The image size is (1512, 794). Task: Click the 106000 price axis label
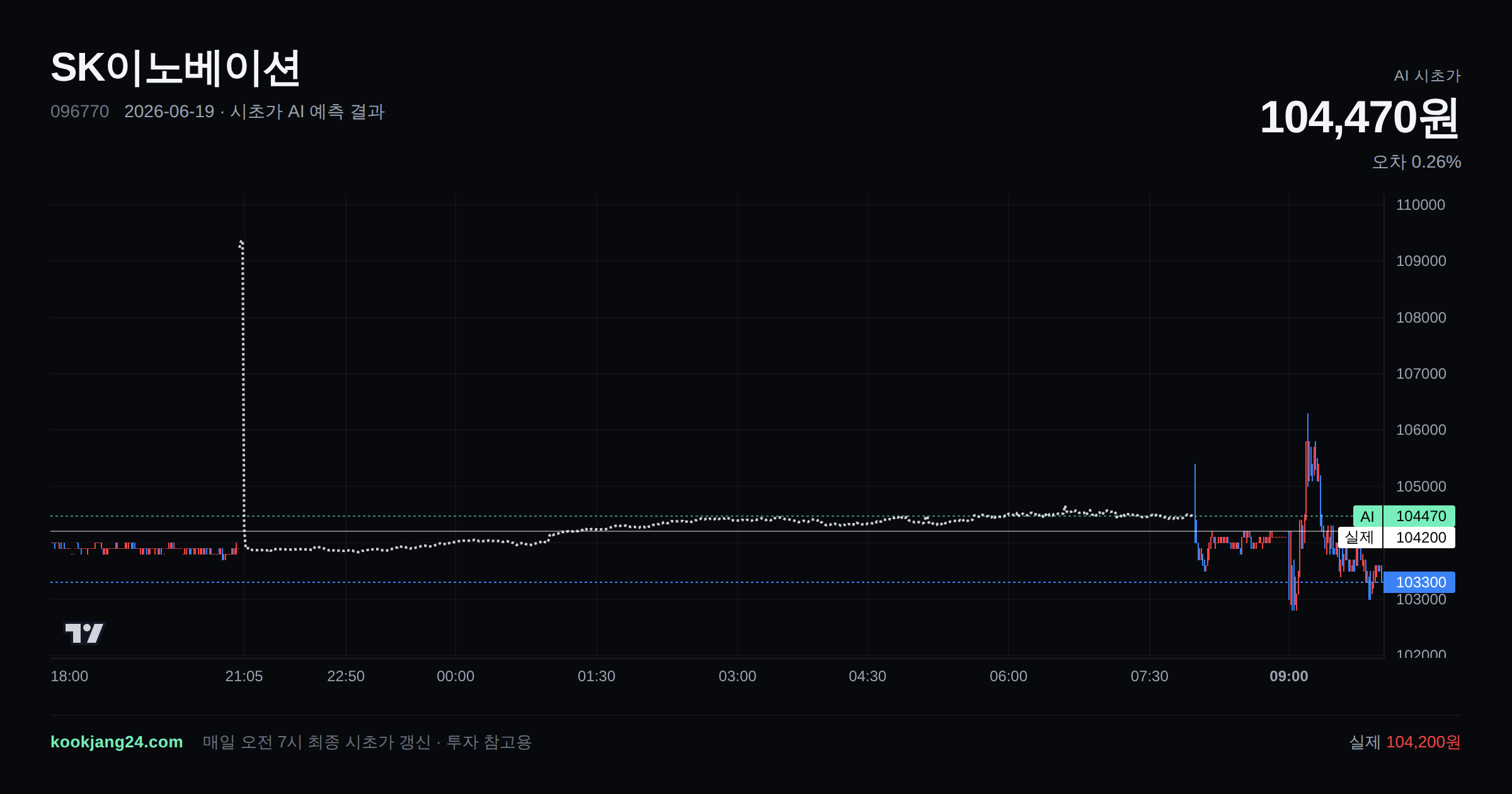coord(1421,430)
